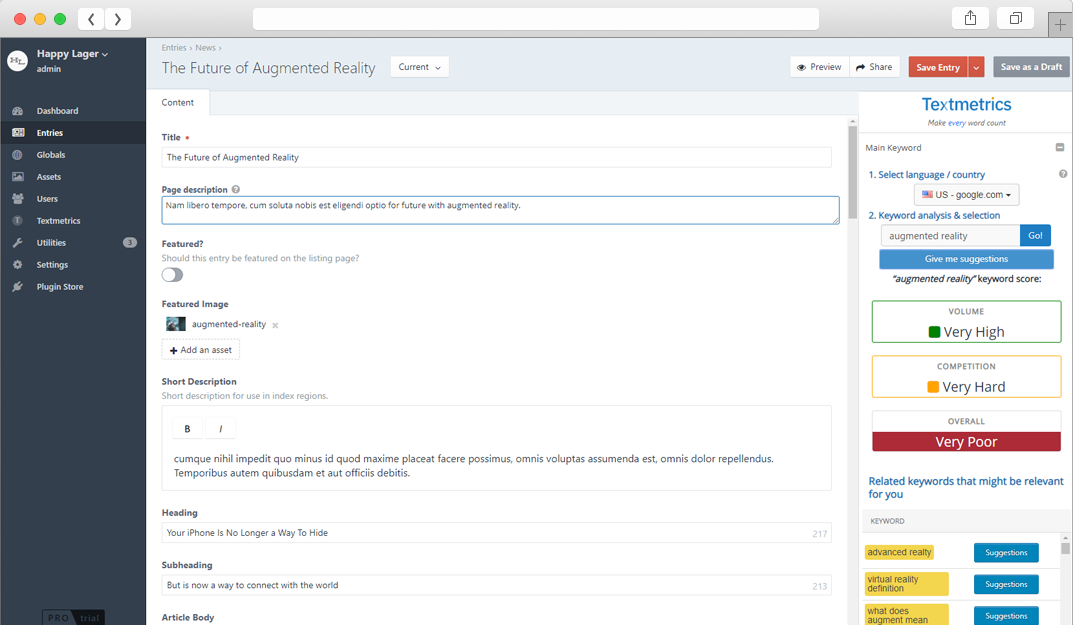Click Suggestions for virtual reality definition

pos(1006,585)
